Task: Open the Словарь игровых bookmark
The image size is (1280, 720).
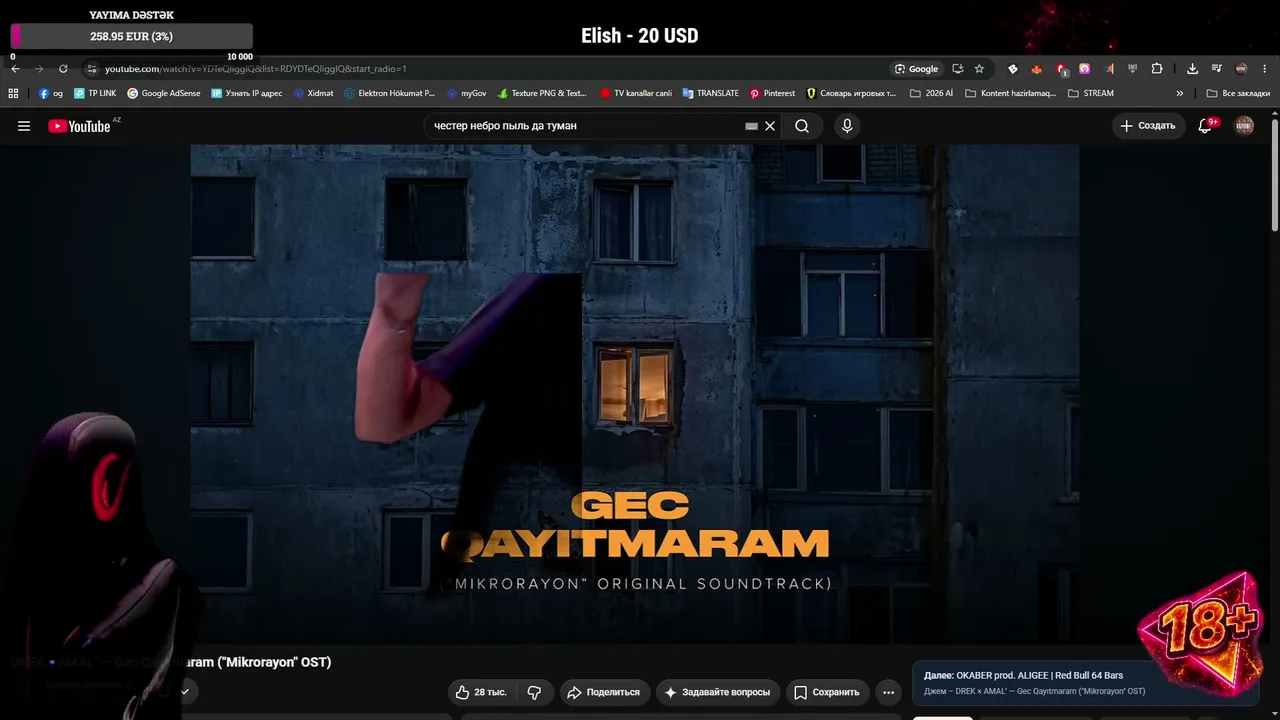Action: tap(851, 93)
